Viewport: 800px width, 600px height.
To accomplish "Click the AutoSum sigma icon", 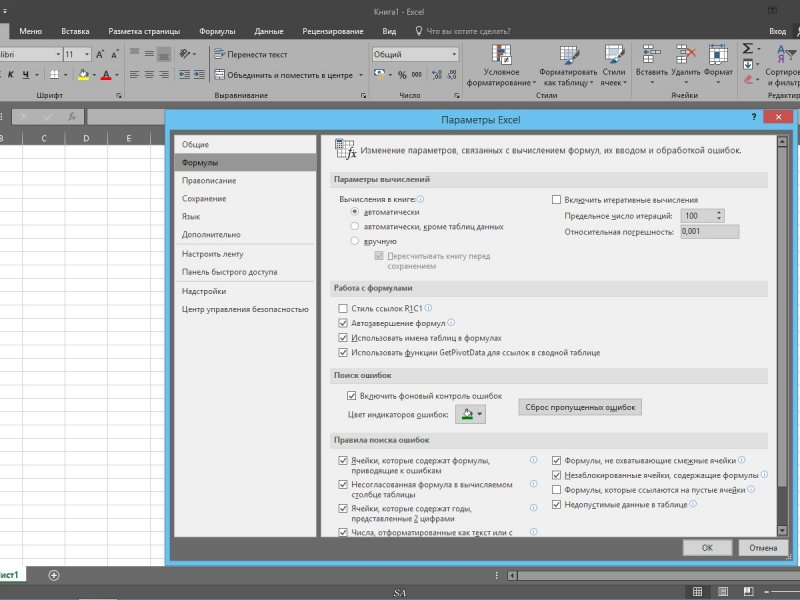I will pos(747,48).
